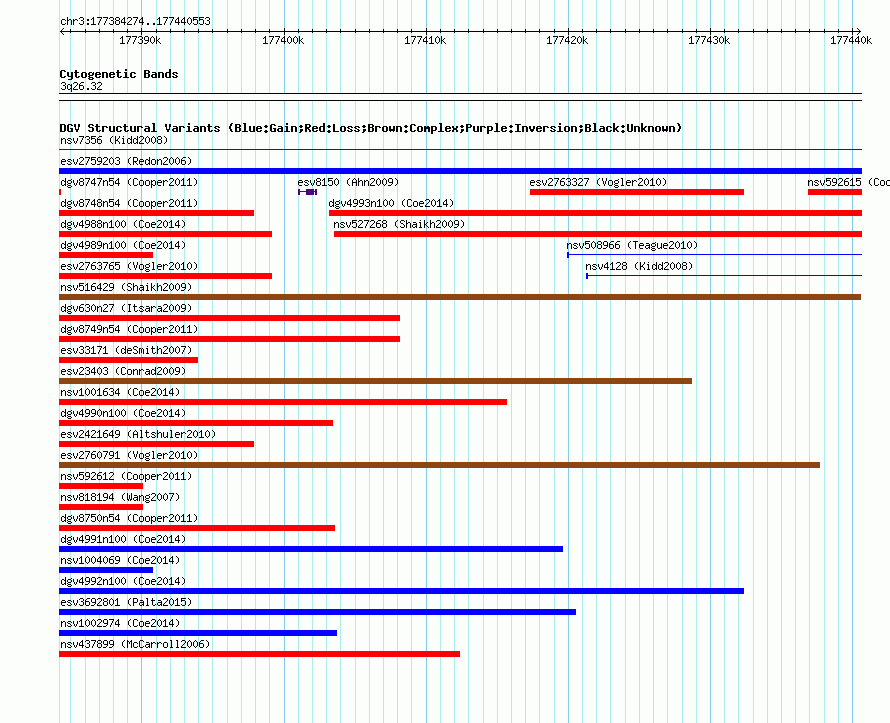
Task: Select the esv2760791 brown complex bar
Action: (x=439, y=465)
